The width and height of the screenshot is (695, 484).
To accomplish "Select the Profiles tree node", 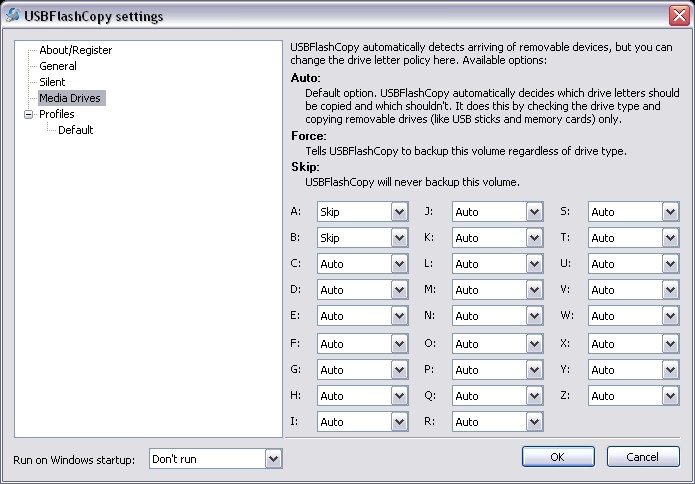I will point(56,114).
